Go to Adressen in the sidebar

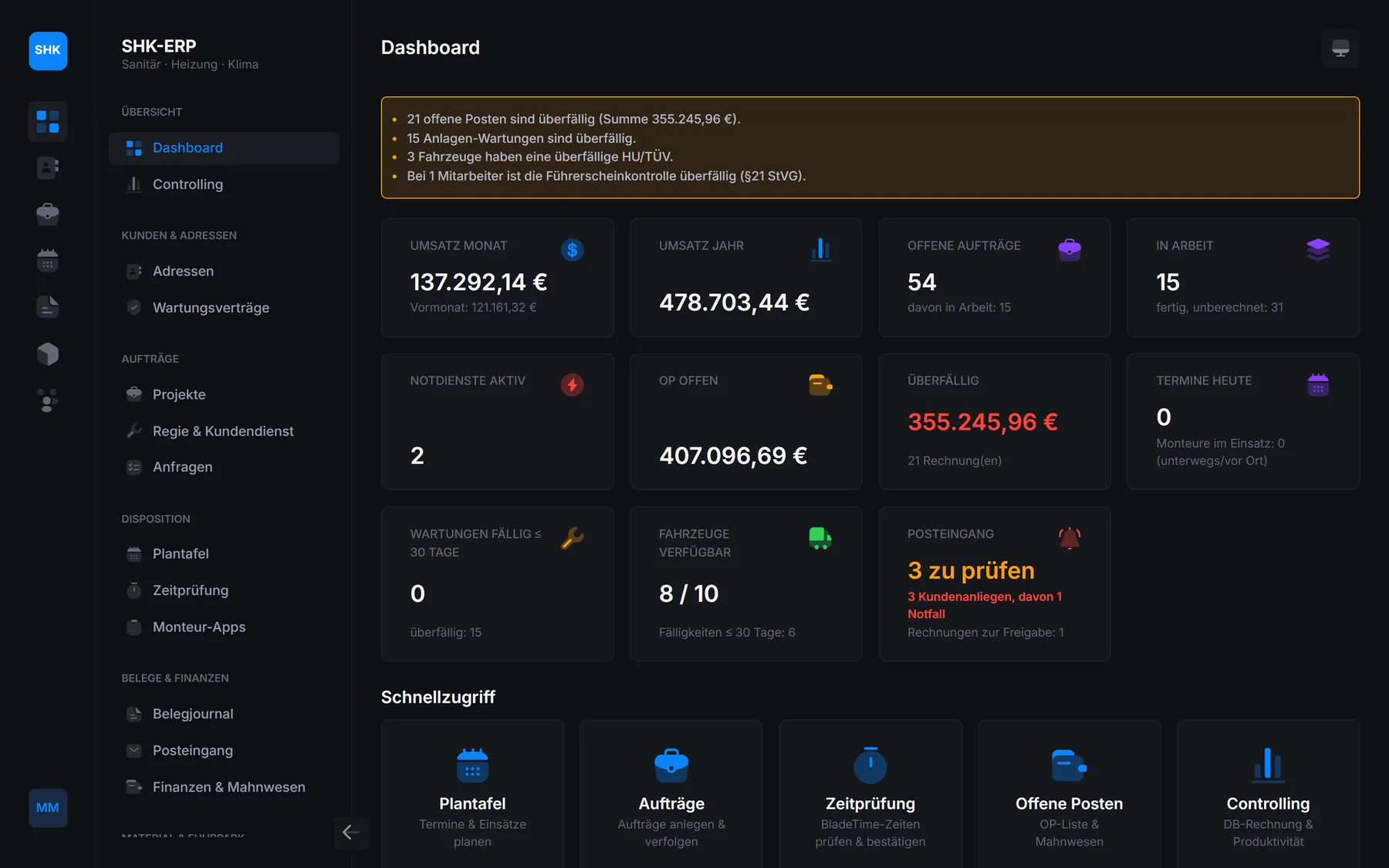224,272
